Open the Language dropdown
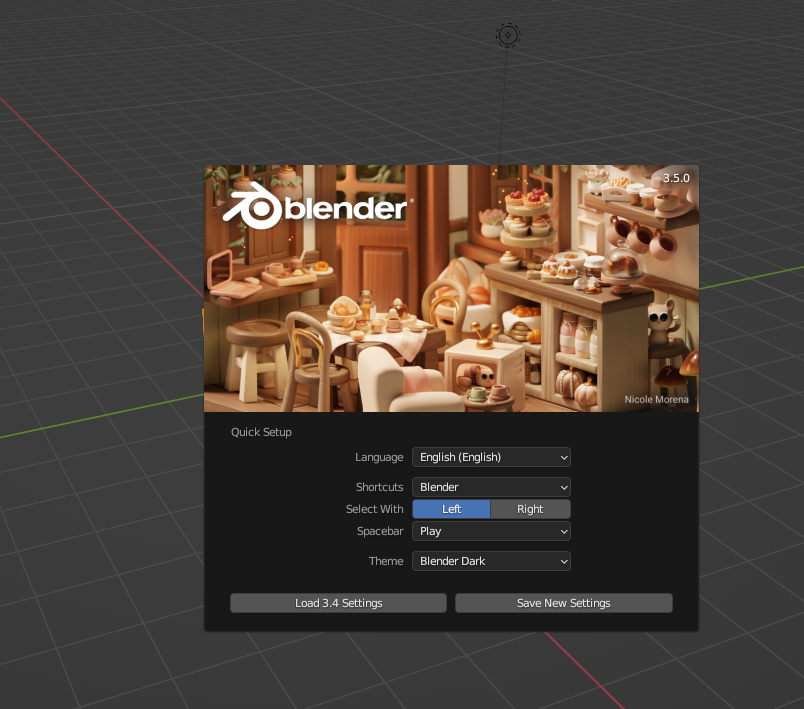This screenshot has height=709, width=804. pyautogui.click(x=491, y=457)
